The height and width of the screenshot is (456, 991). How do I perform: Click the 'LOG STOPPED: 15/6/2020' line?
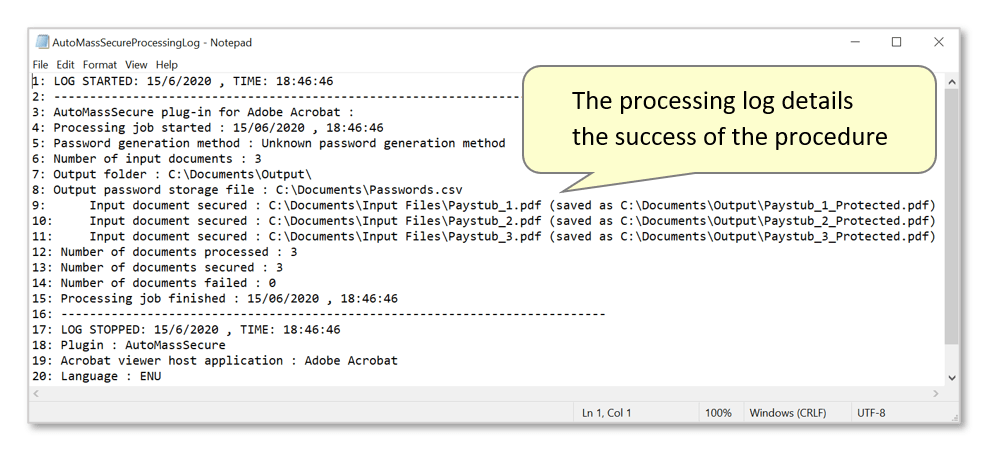pos(186,329)
